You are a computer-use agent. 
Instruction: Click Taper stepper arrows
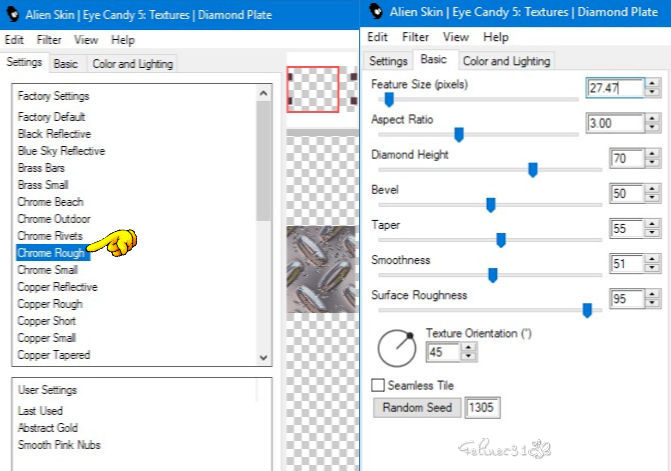pos(652,228)
